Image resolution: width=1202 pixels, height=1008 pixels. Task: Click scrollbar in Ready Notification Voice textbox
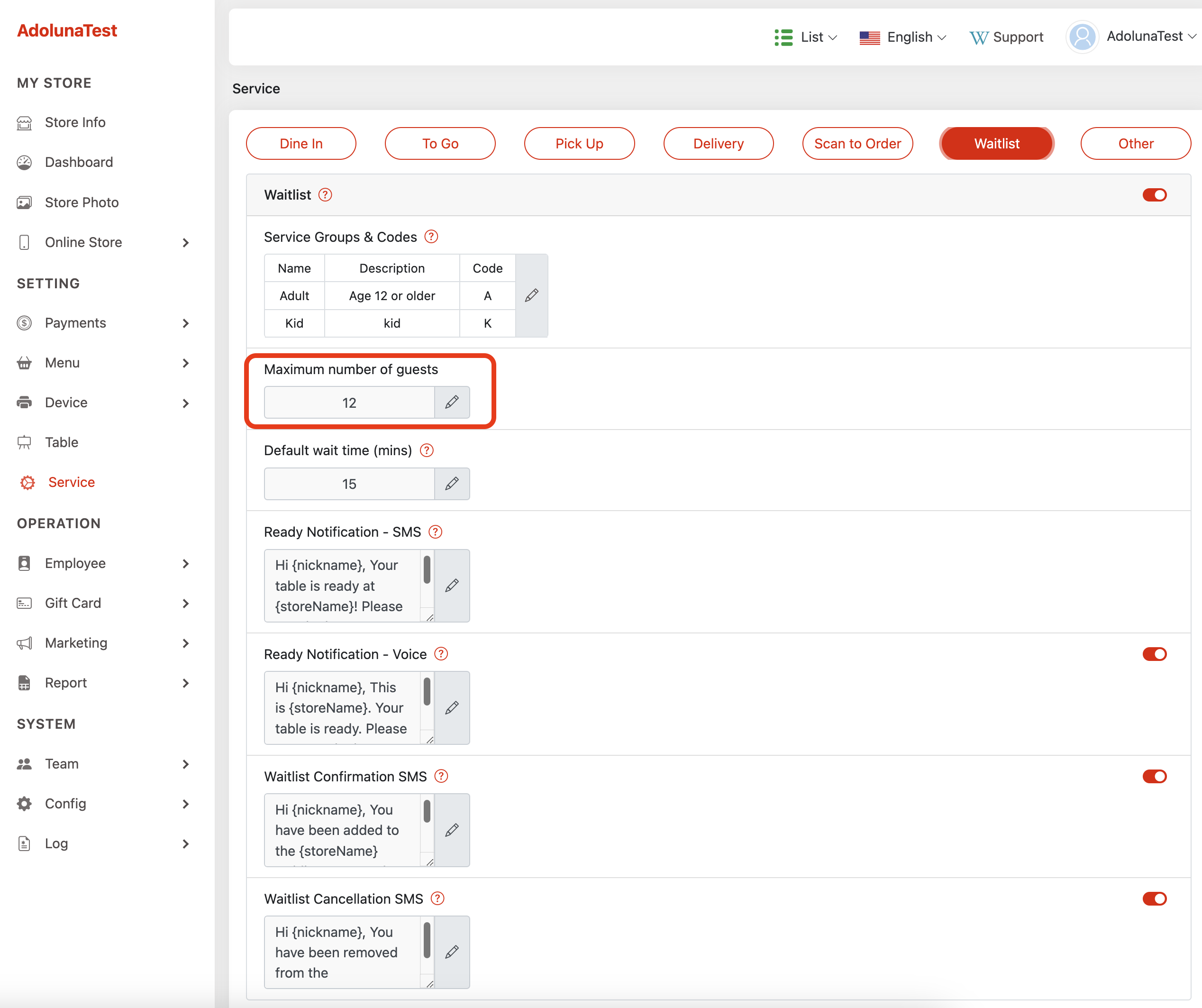click(x=427, y=692)
